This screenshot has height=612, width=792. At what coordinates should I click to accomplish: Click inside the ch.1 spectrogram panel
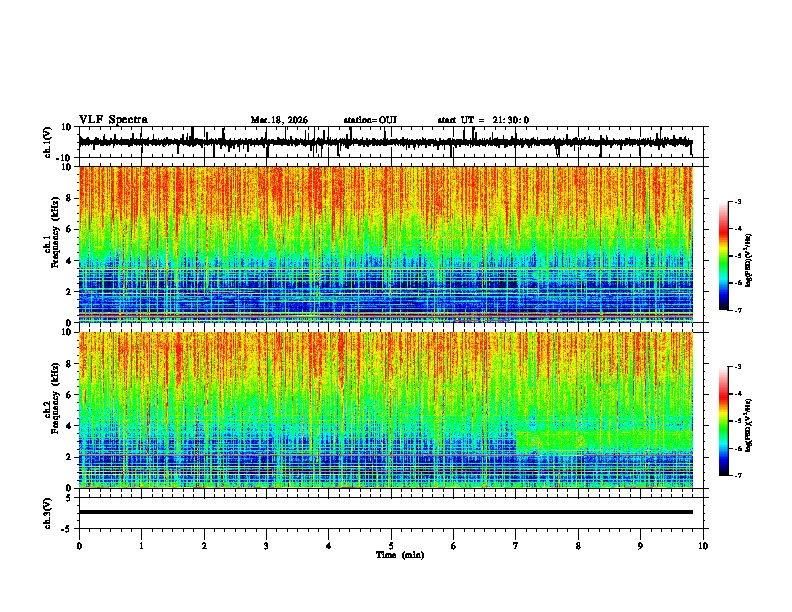tap(385, 244)
